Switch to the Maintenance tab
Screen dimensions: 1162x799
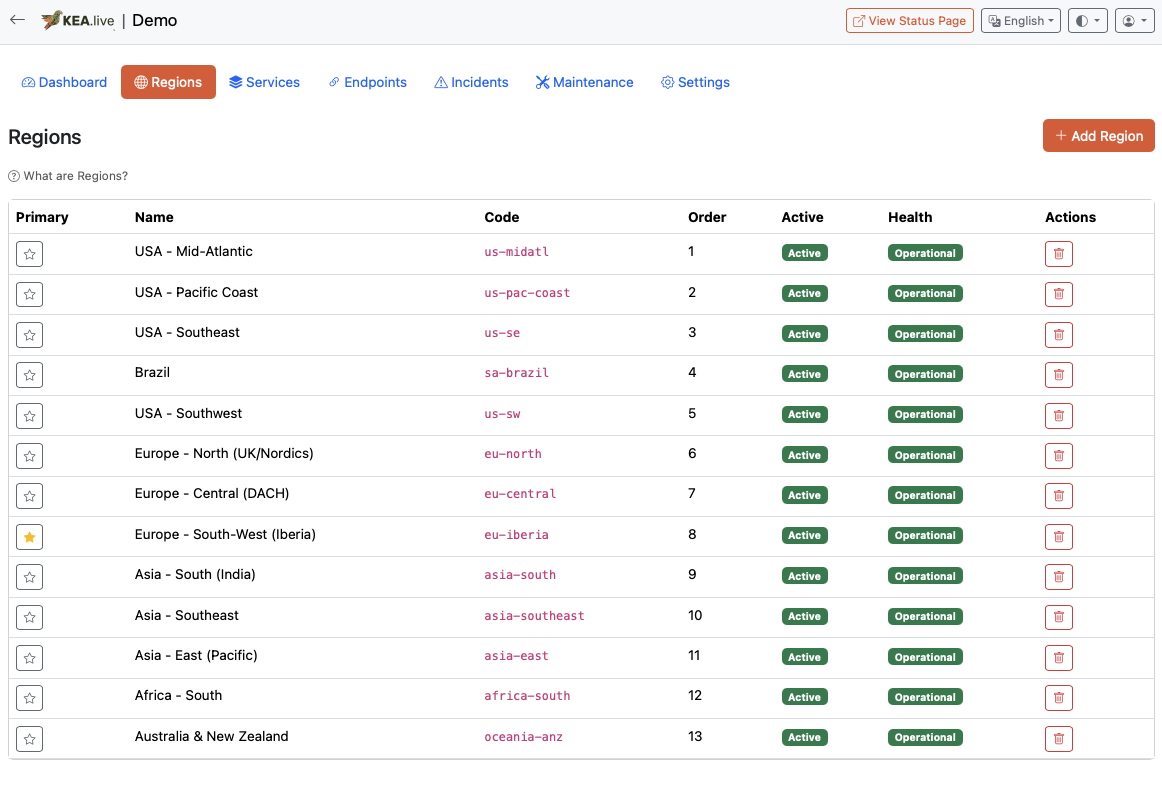tap(585, 82)
